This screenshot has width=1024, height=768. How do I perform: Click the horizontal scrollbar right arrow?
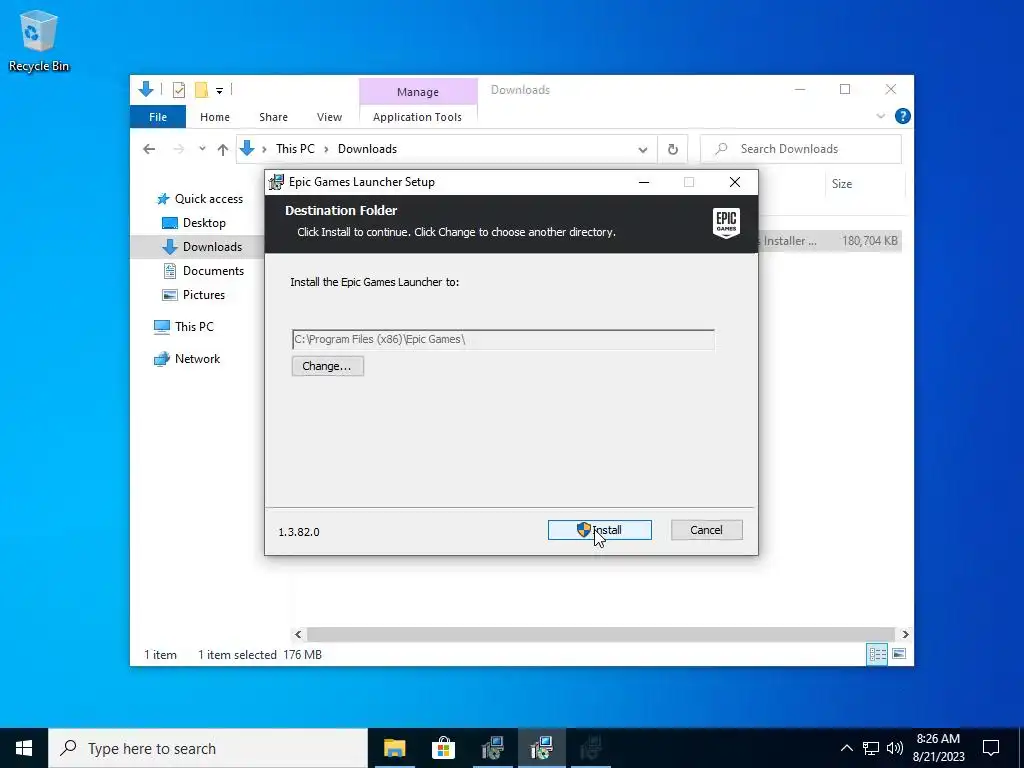pos(905,634)
